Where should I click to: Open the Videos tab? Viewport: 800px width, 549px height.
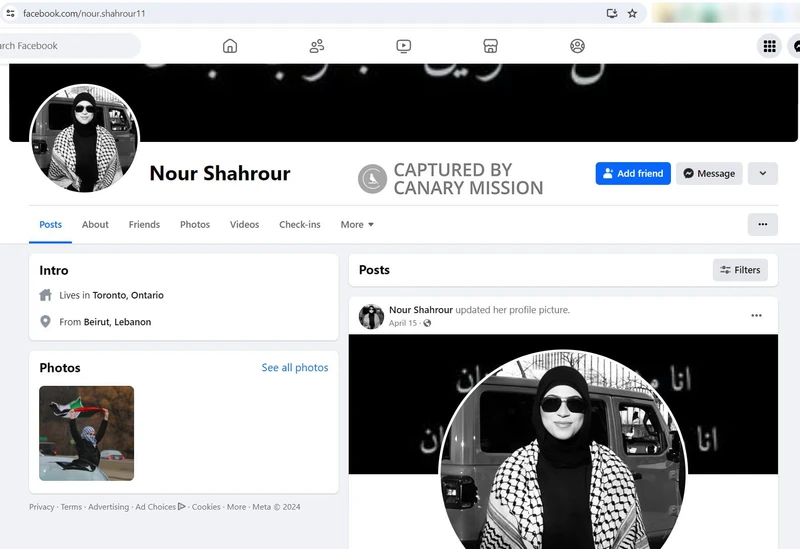[x=244, y=224]
